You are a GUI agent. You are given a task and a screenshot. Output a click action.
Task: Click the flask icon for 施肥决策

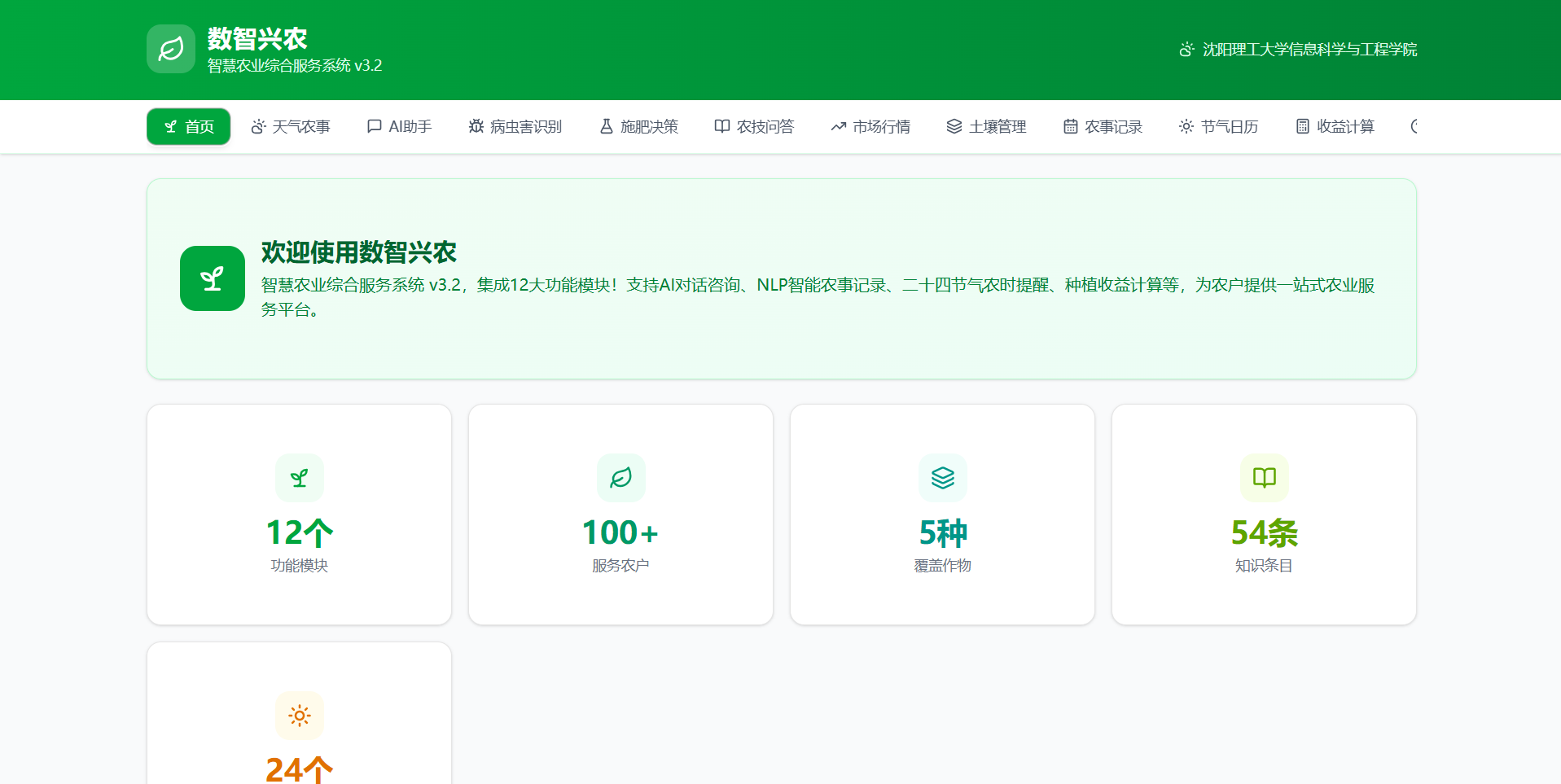(607, 126)
